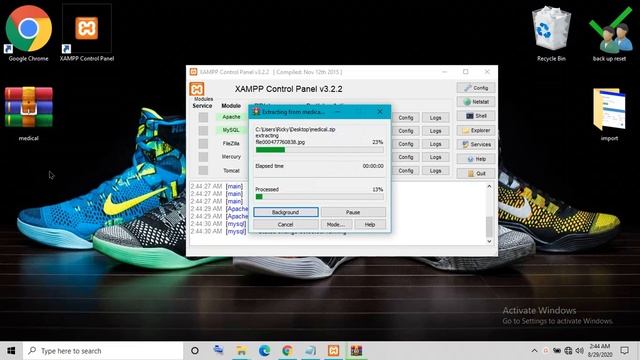Quit the XAMPP Control Panel
640x360 pixels.
(476, 173)
